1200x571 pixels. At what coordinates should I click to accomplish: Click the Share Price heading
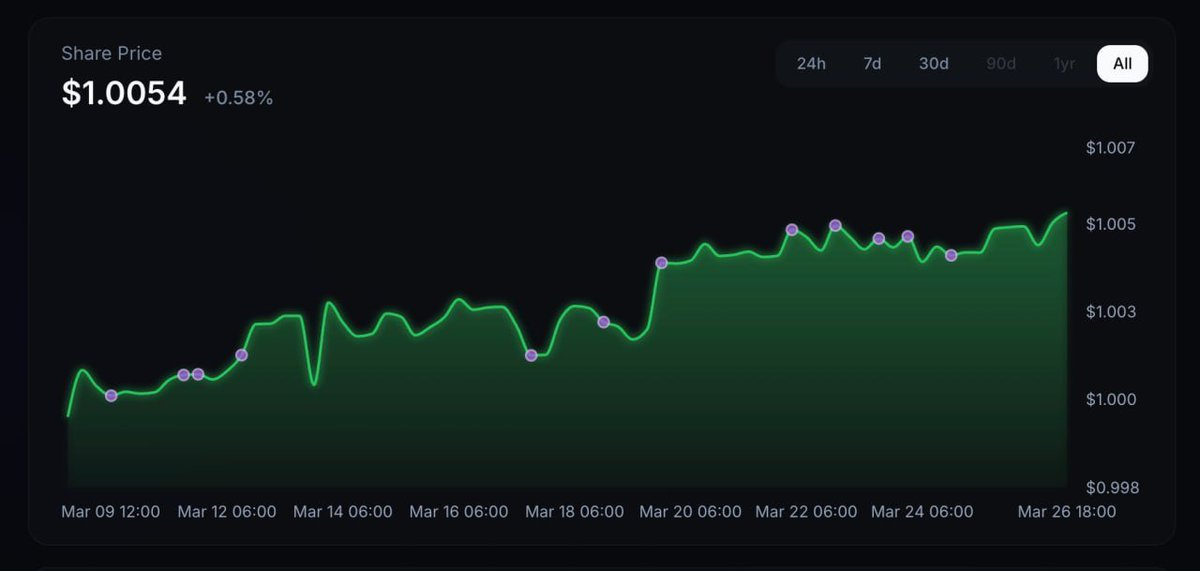click(111, 53)
